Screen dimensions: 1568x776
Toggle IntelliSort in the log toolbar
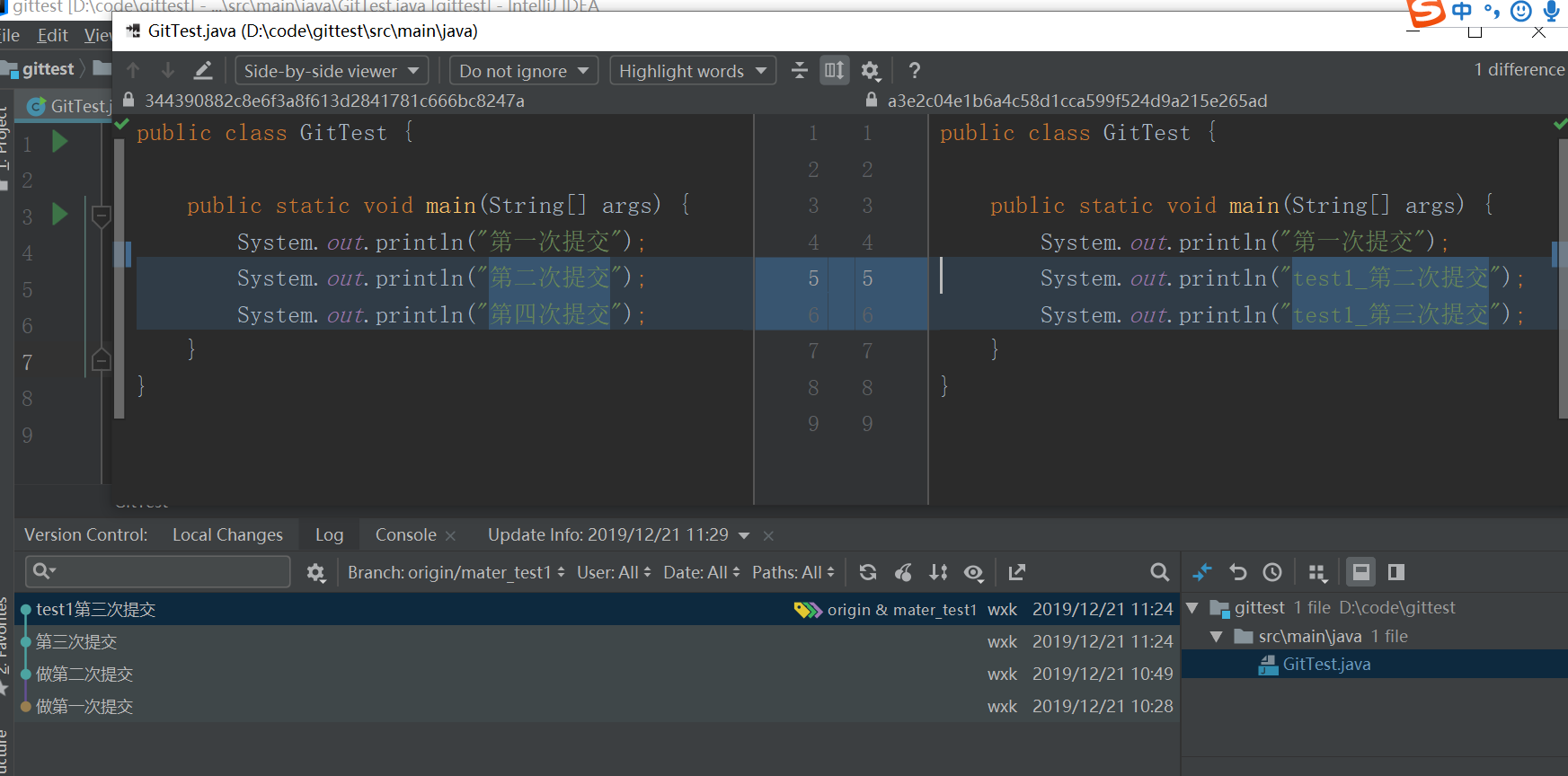click(938, 572)
